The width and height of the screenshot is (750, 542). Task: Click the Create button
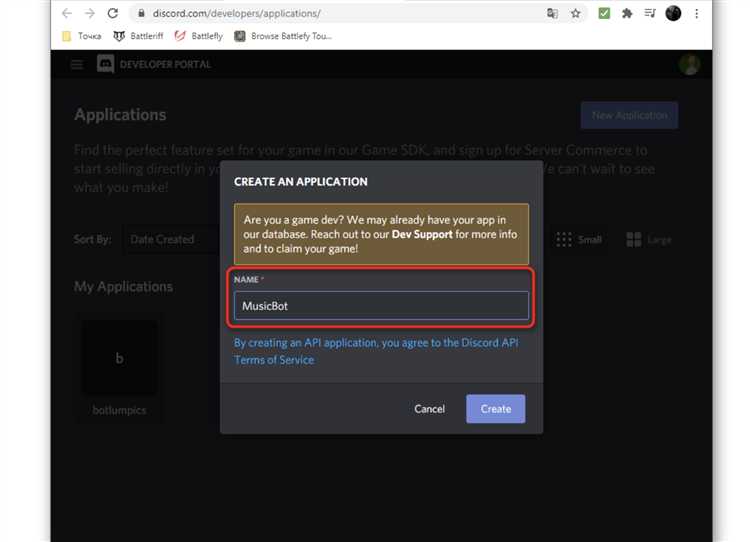[496, 409]
